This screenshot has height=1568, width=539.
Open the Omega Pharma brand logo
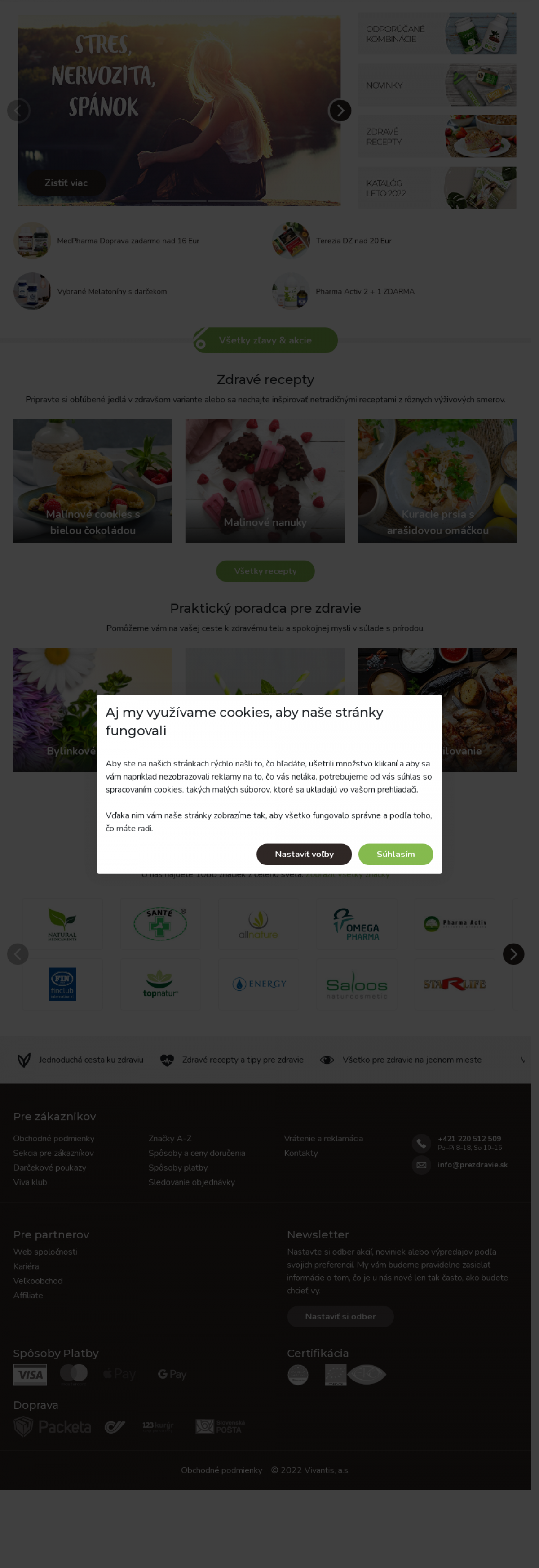click(357, 924)
